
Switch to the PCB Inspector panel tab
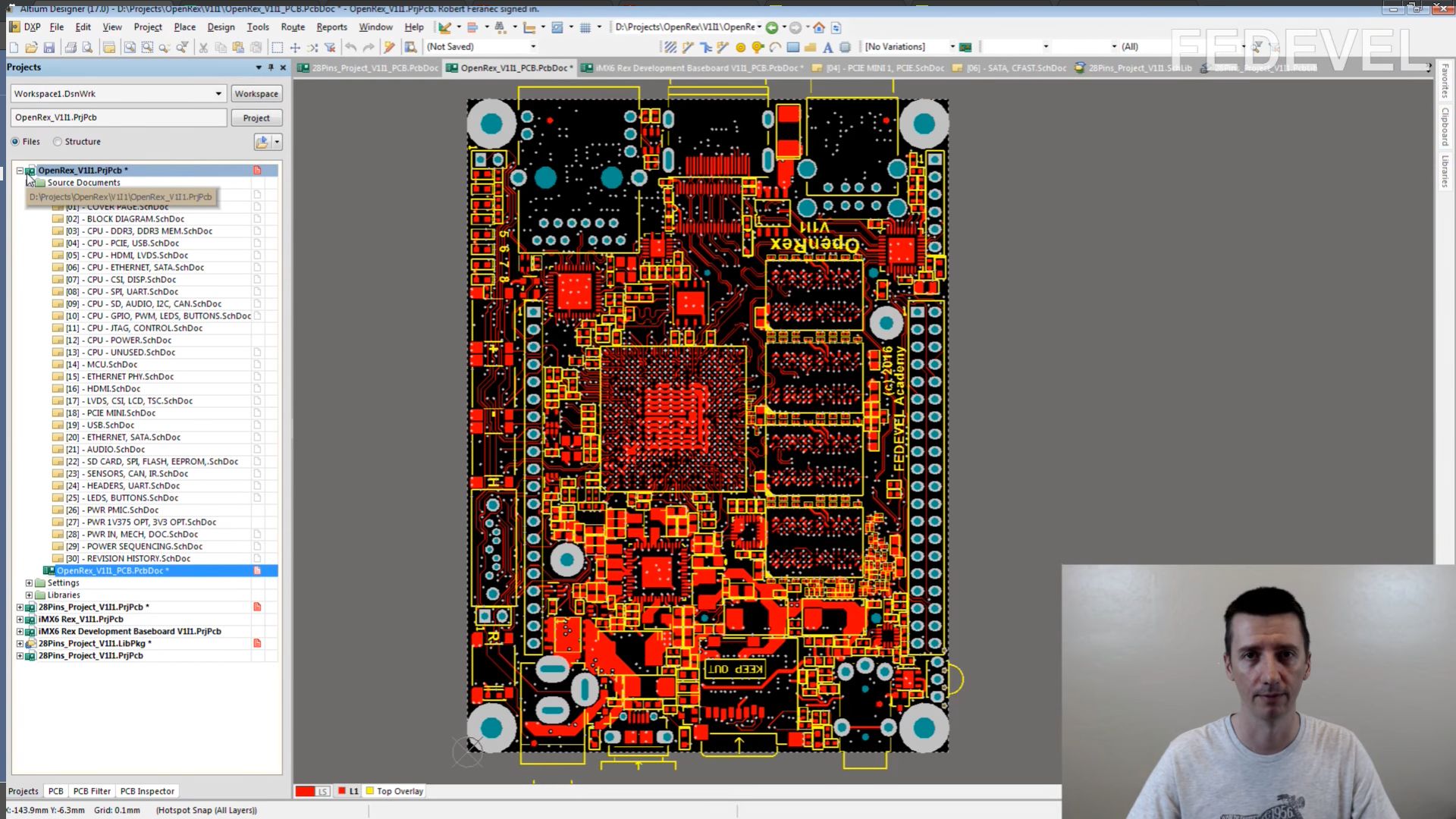coord(147,791)
